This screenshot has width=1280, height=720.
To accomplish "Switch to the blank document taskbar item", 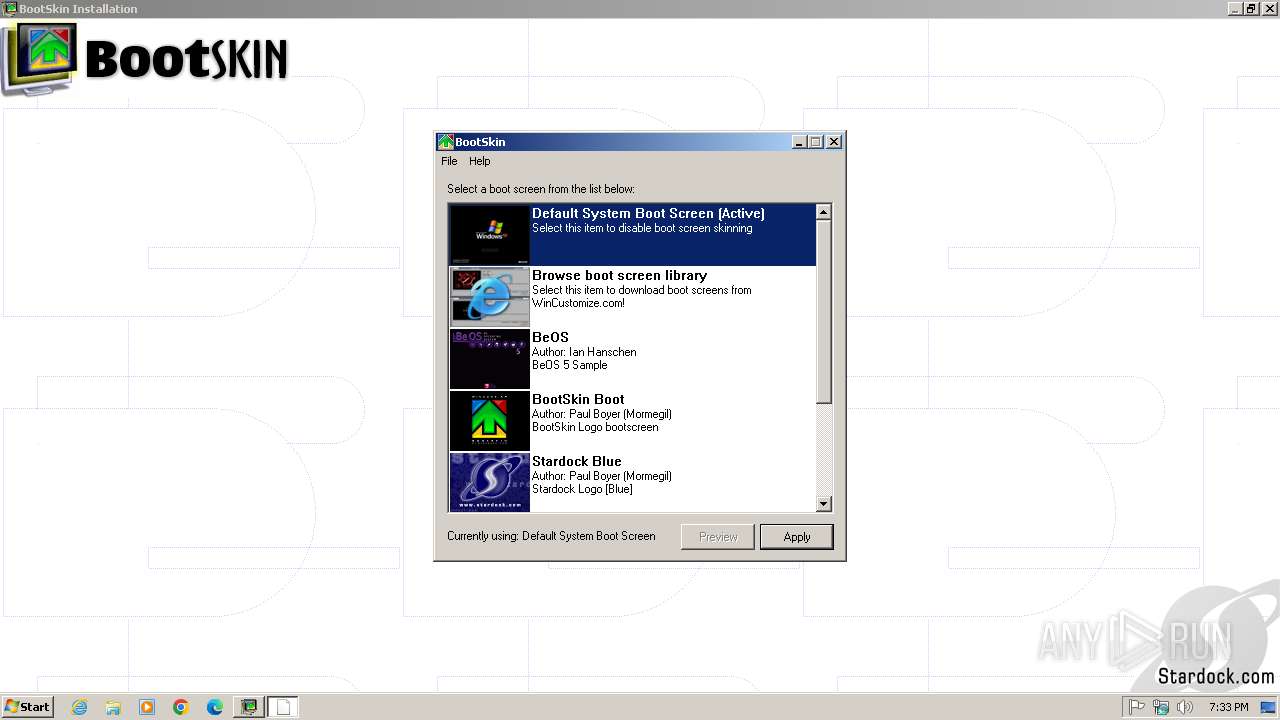I will click(283, 707).
